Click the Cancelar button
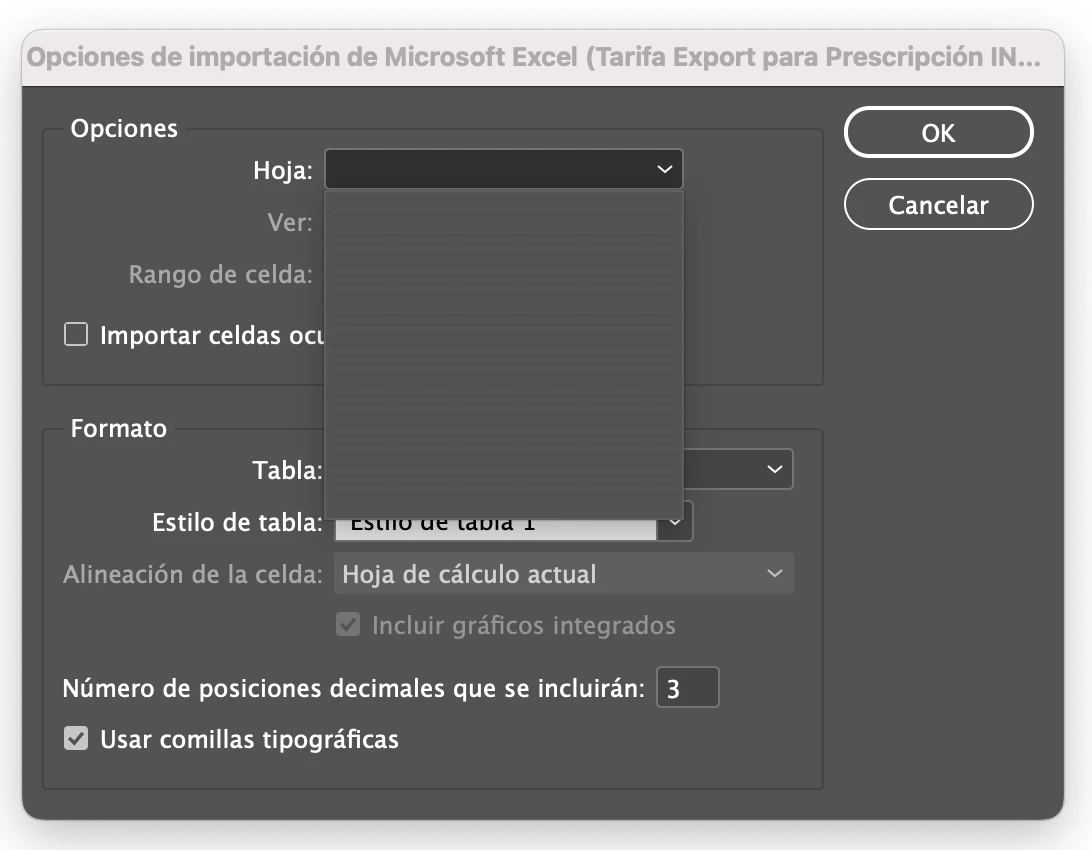This screenshot has height=850, width=1092. click(938, 205)
